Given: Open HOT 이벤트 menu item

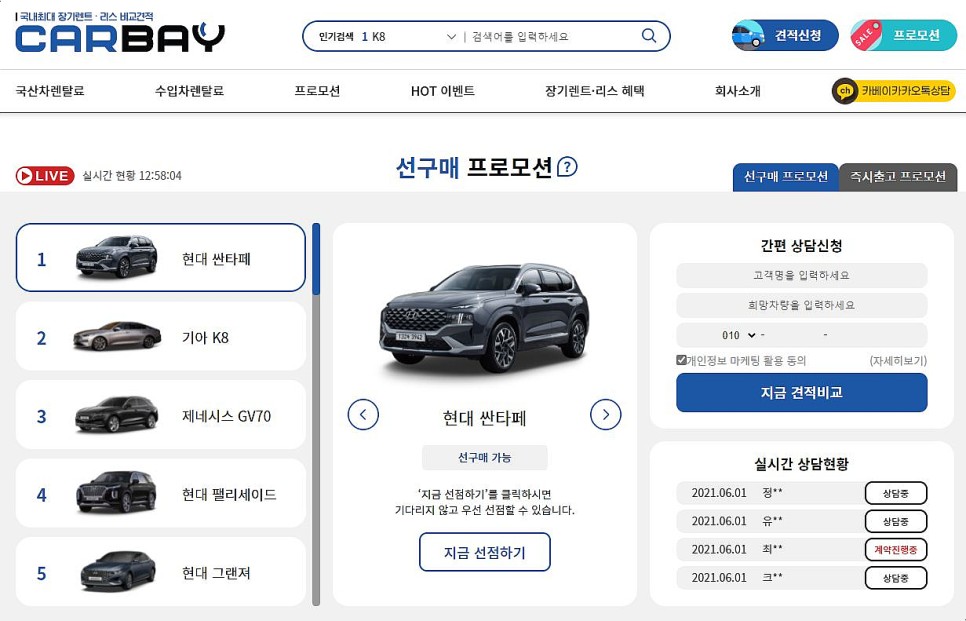Looking at the screenshot, I should 442,91.
